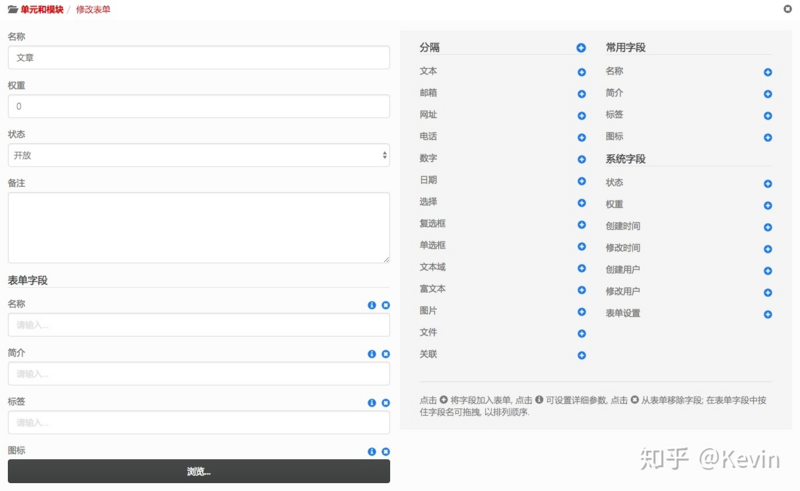Add system field 修改用户
The image size is (800, 491).
tap(768, 292)
